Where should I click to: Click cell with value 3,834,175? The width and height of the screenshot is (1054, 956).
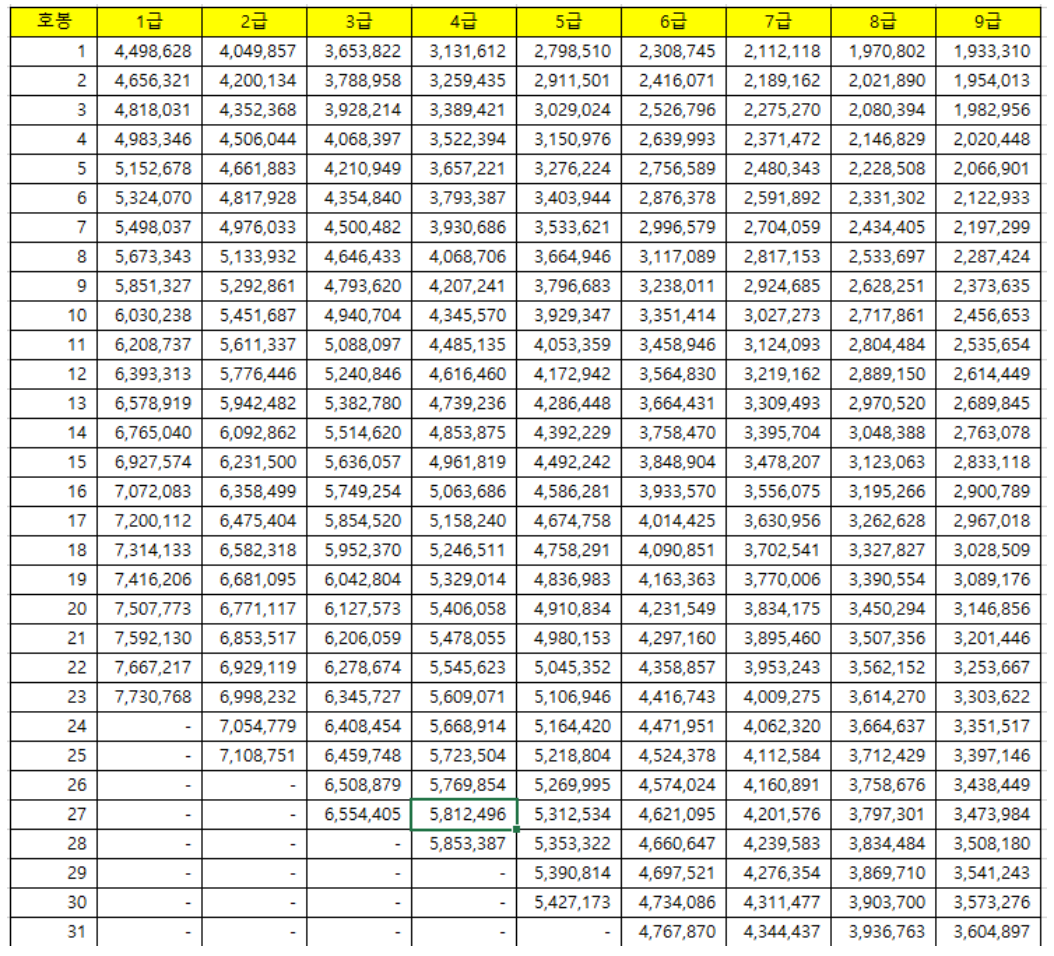click(778, 609)
